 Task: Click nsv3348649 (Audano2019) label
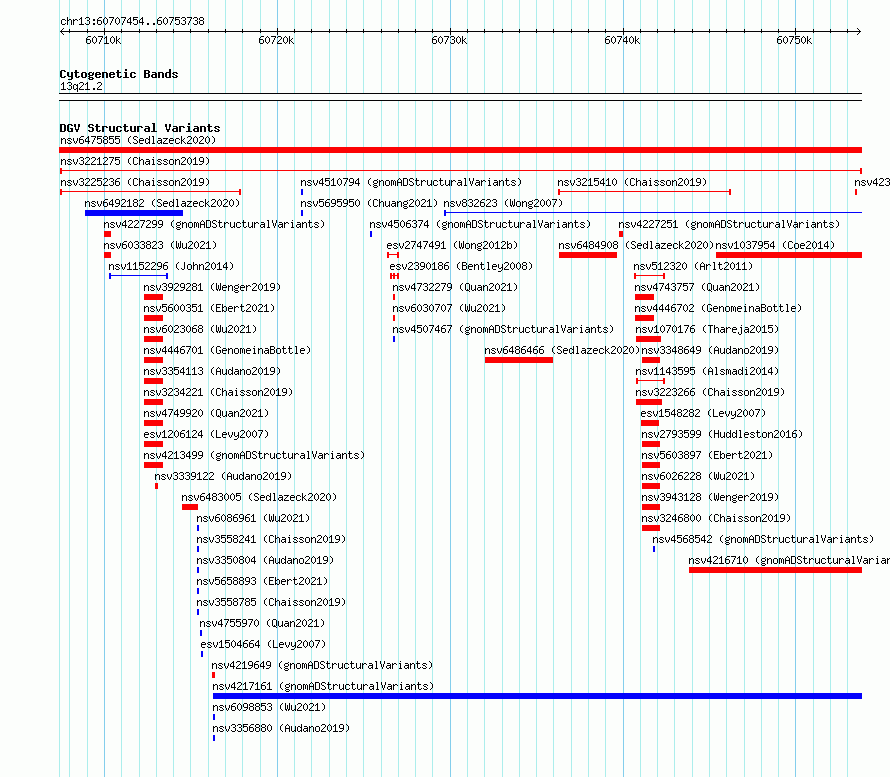click(x=710, y=350)
